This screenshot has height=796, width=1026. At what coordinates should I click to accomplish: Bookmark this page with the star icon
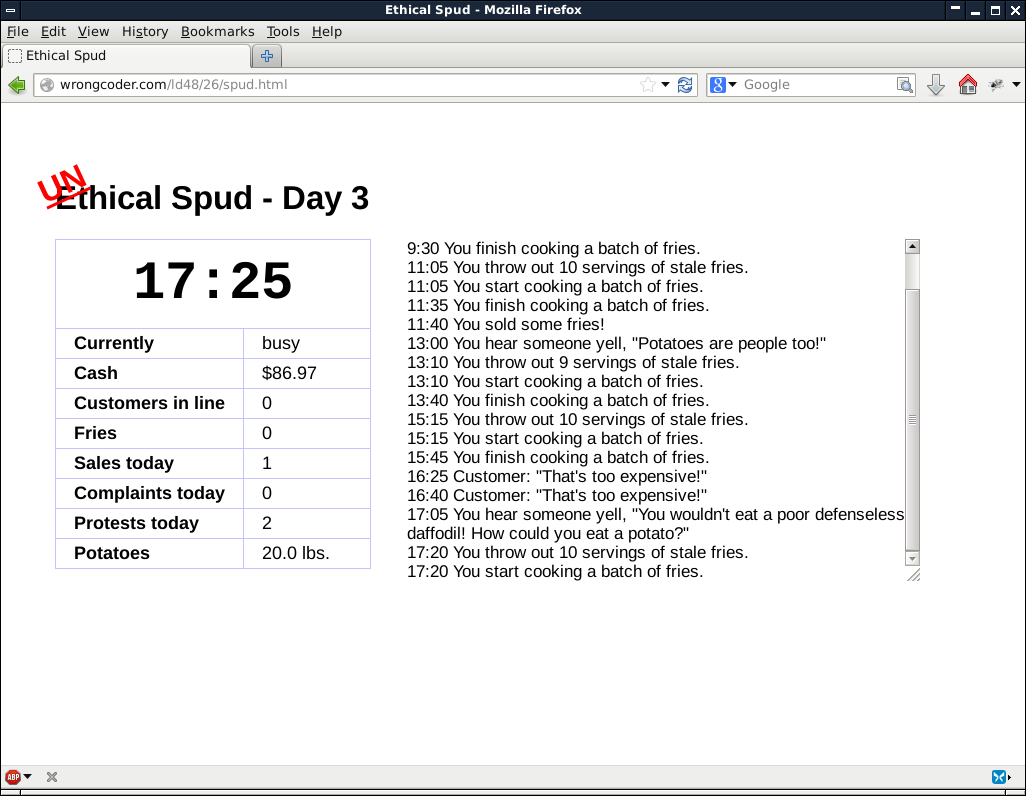(x=648, y=84)
